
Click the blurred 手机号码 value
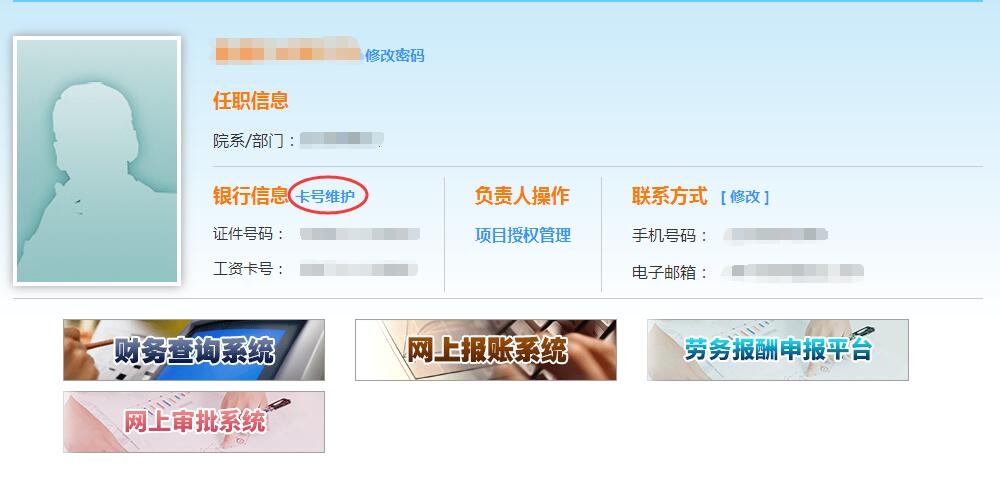[776, 235]
